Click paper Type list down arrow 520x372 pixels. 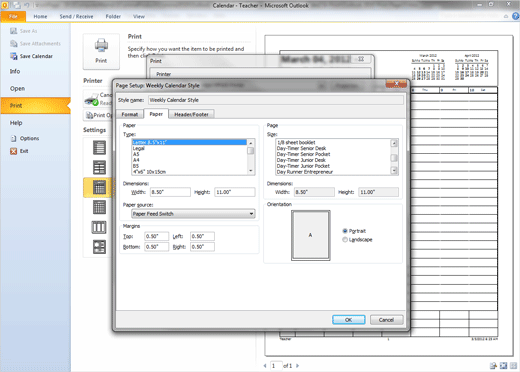[x=251, y=171]
